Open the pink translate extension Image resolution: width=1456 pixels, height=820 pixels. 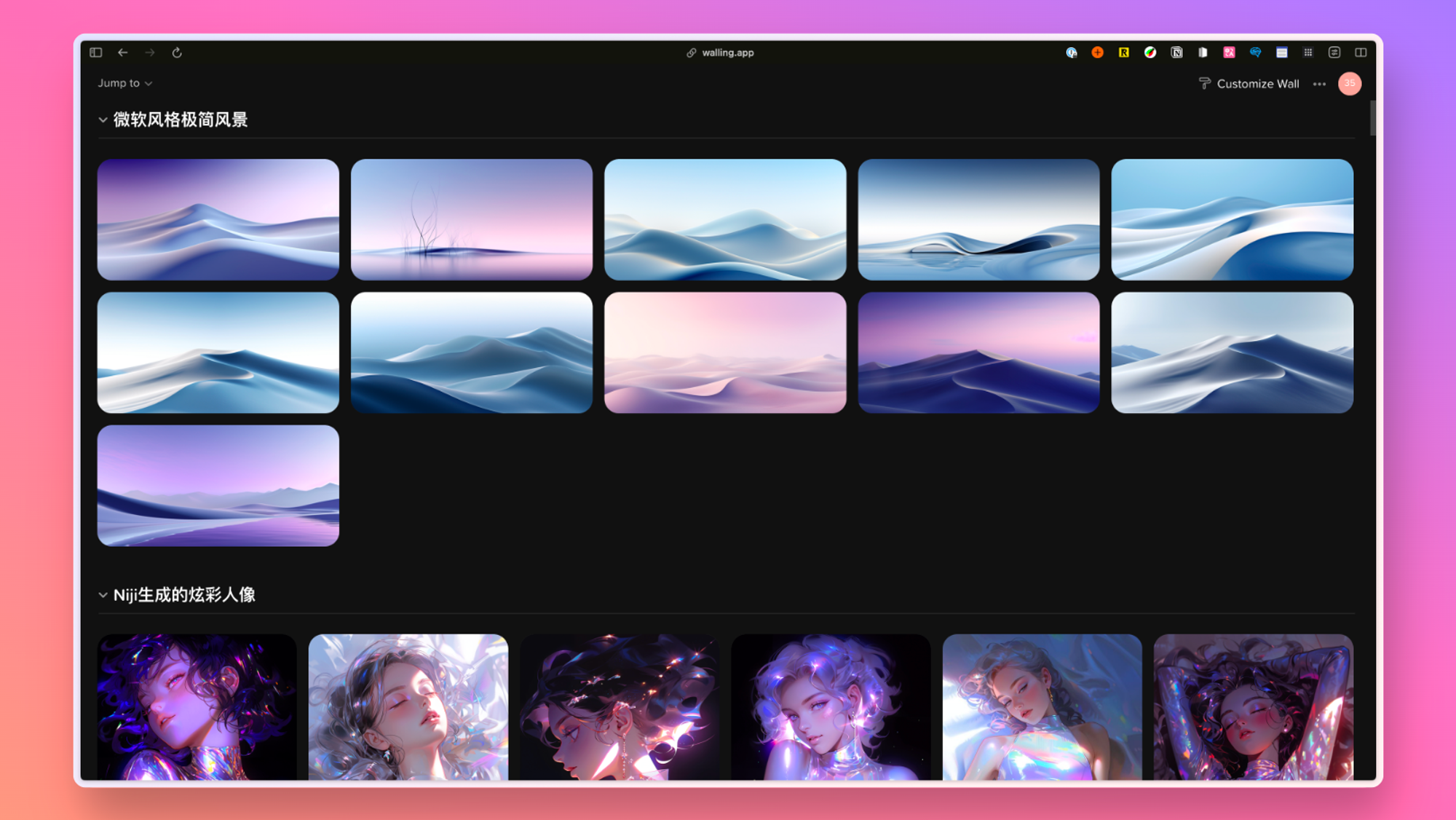click(x=1230, y=52)
